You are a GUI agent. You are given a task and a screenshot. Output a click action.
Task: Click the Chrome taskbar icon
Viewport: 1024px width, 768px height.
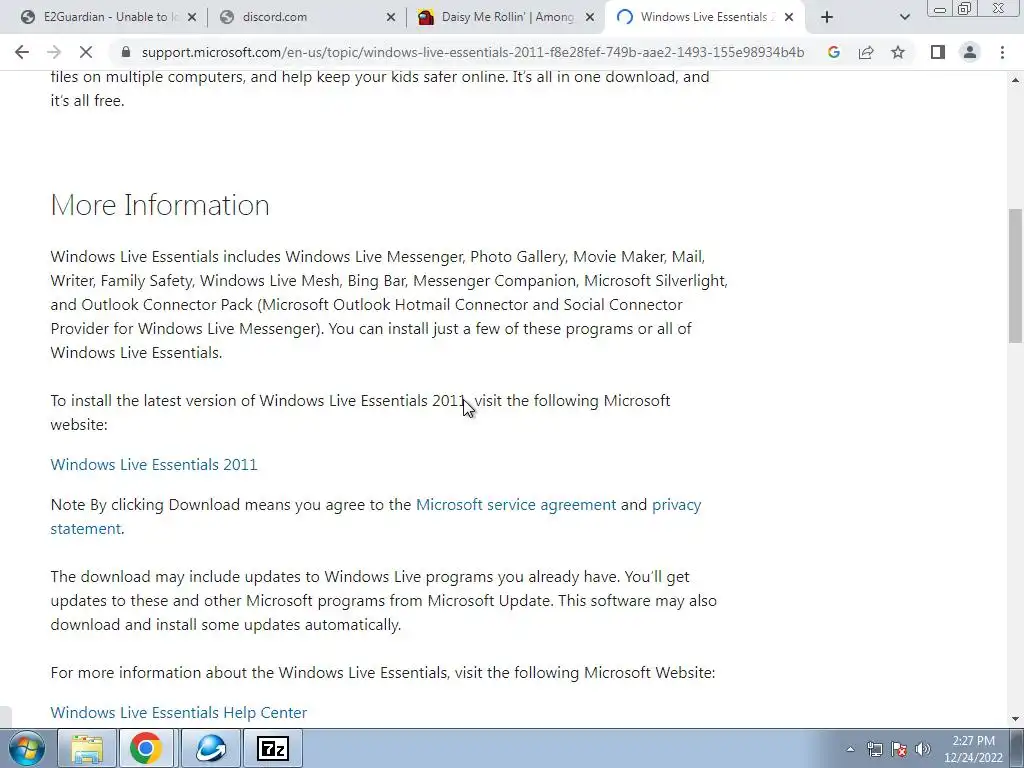click(x=146, y=748)
